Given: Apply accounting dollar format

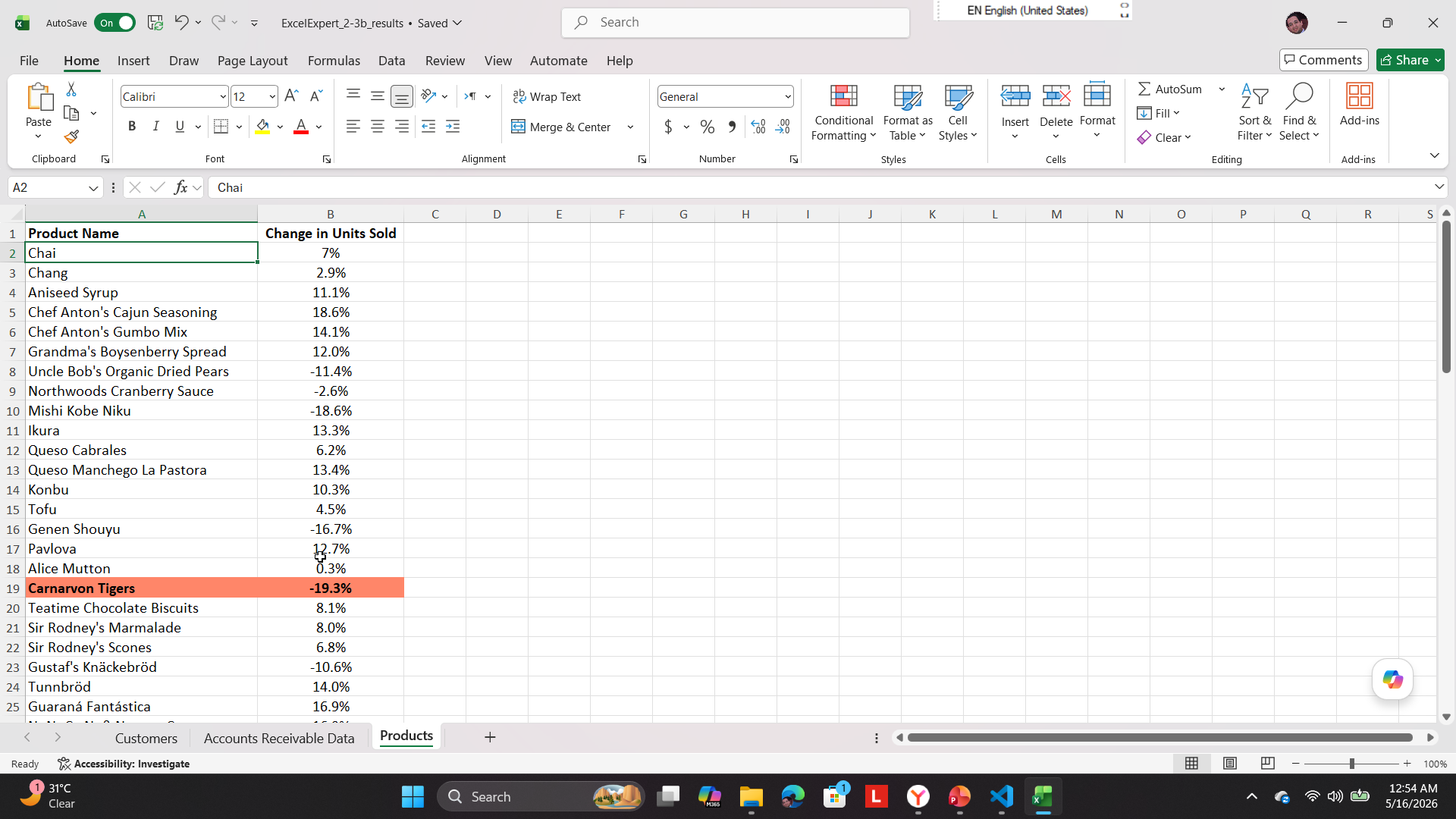Looking at the screenshot, I should [668, 127].
